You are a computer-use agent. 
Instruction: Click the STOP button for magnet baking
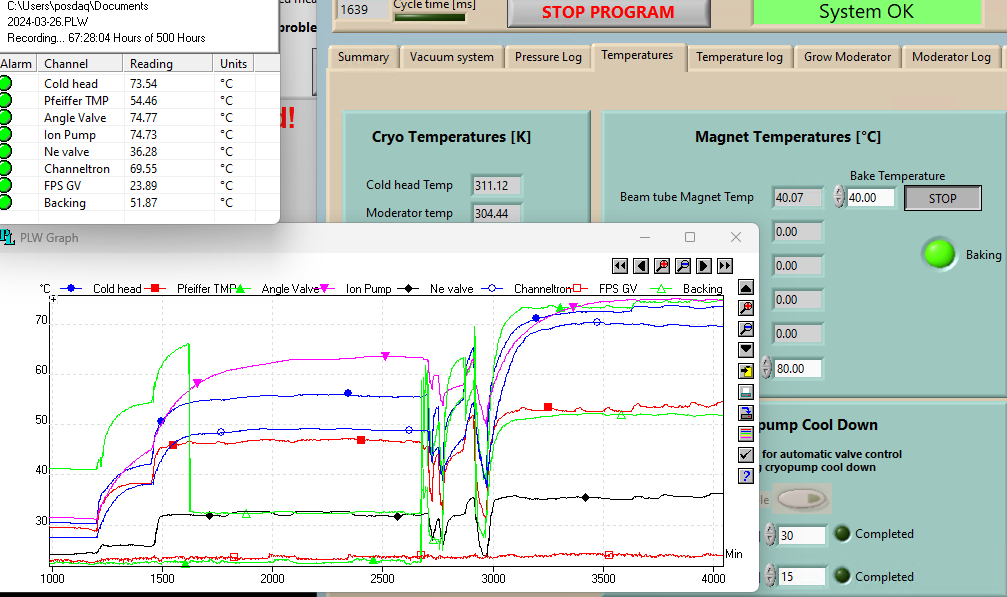942,199
